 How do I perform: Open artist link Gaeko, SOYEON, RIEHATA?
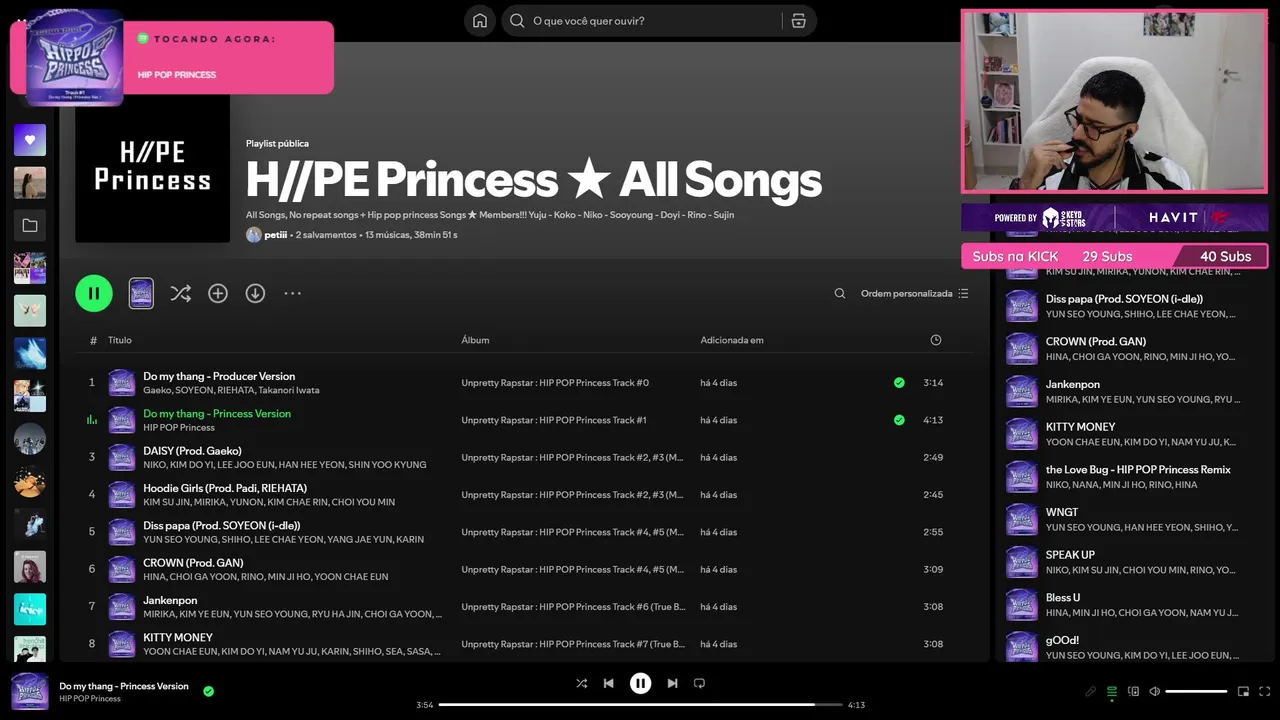click(x=231, y=390)
